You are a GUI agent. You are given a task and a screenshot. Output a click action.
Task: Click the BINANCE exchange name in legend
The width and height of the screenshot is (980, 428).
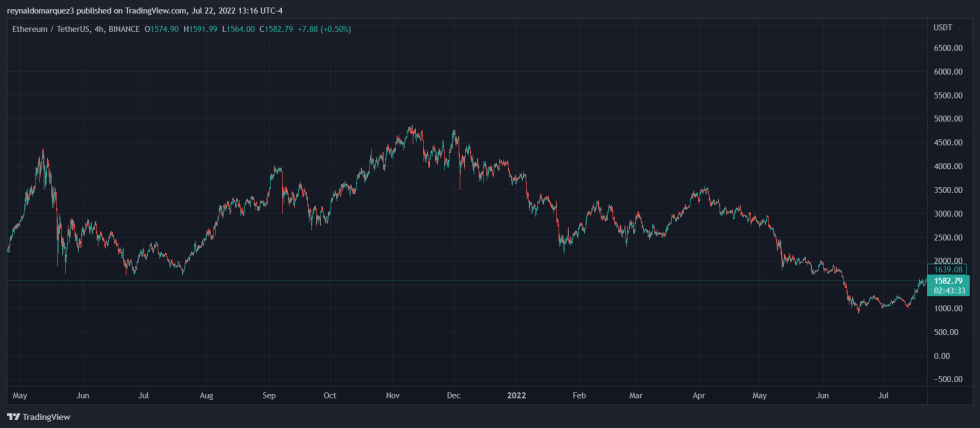tap(127, 28)
